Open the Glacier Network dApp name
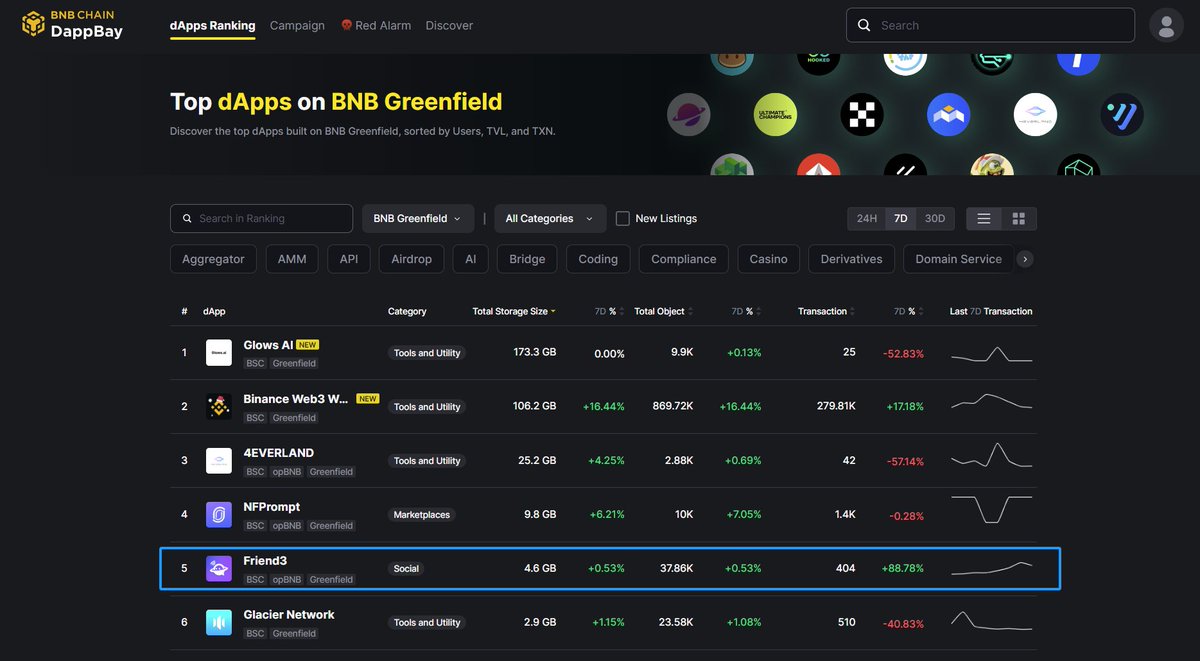This screenshot has width=1200, height=661. click(x=289, y=615)
